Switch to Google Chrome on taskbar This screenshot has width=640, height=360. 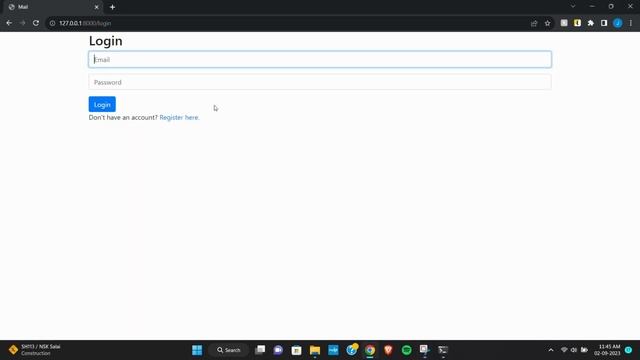tap(370, 350)
